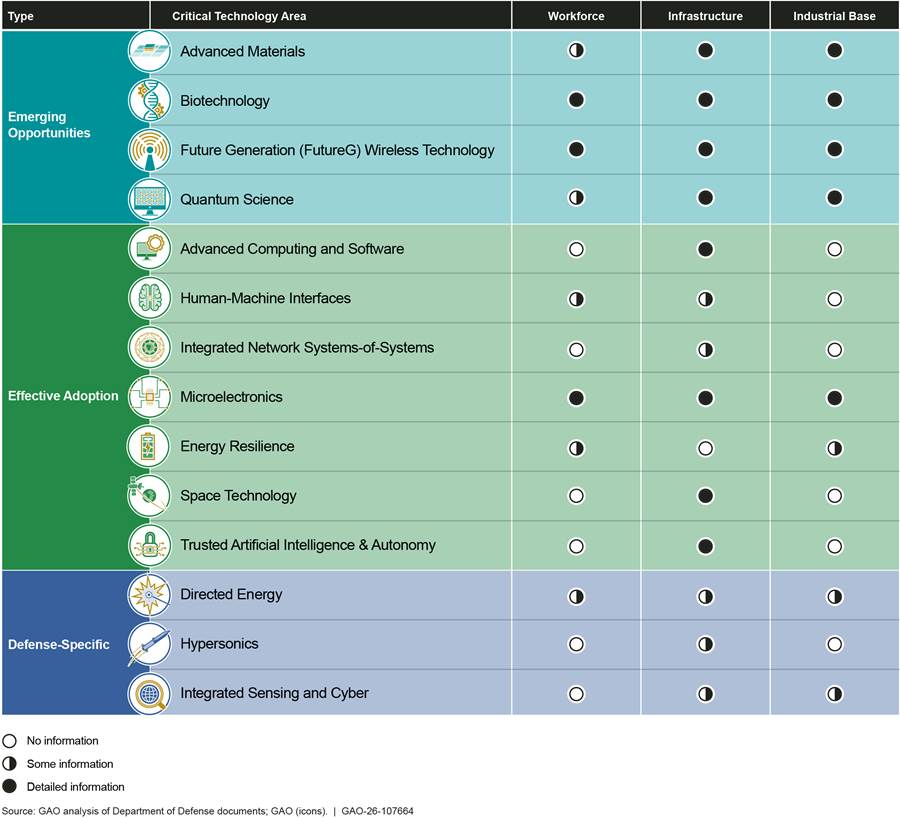Click the Workforce column header

[576, 16]
